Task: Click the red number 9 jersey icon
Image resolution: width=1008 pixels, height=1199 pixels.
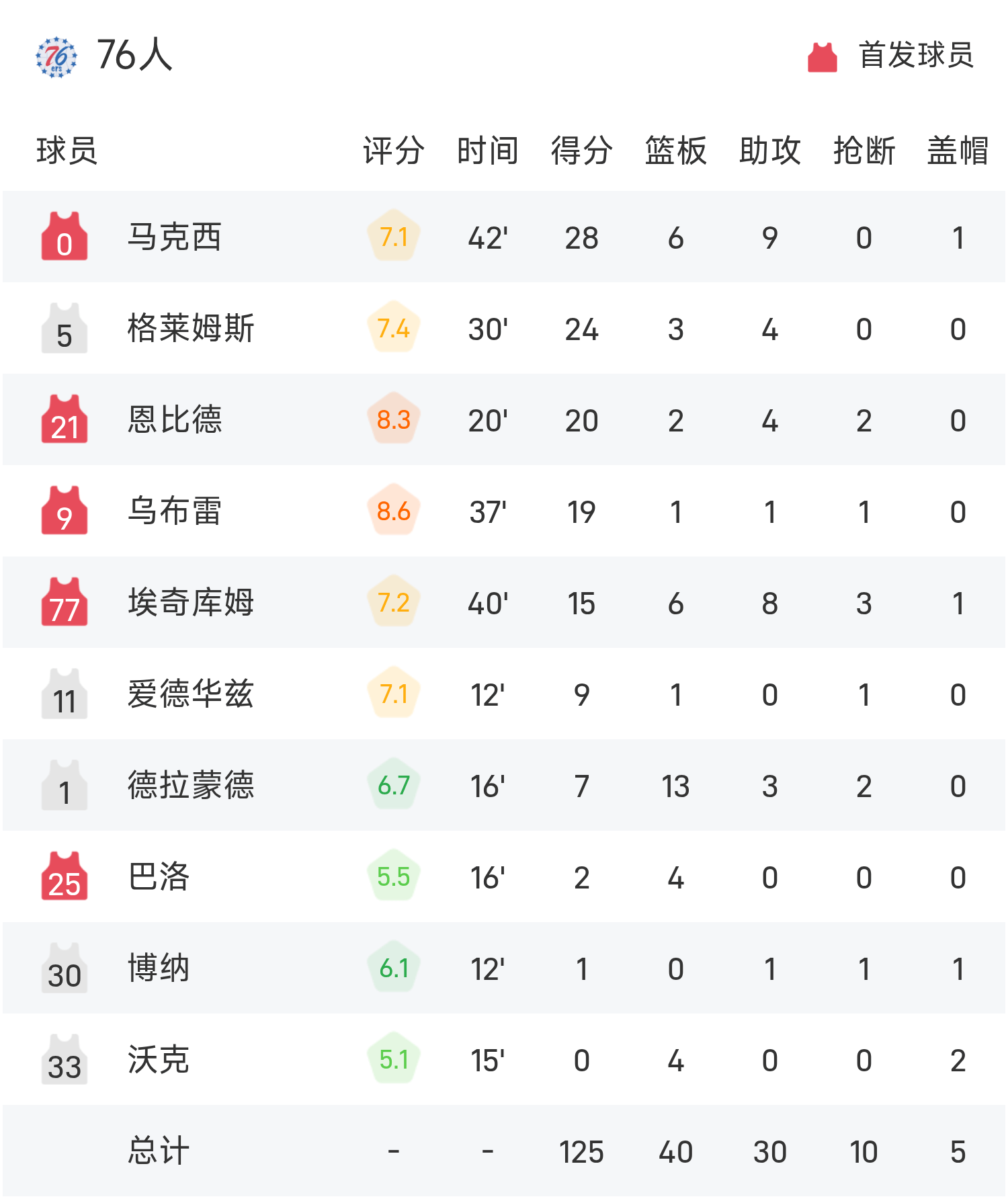Action: [x=65, y=511]
